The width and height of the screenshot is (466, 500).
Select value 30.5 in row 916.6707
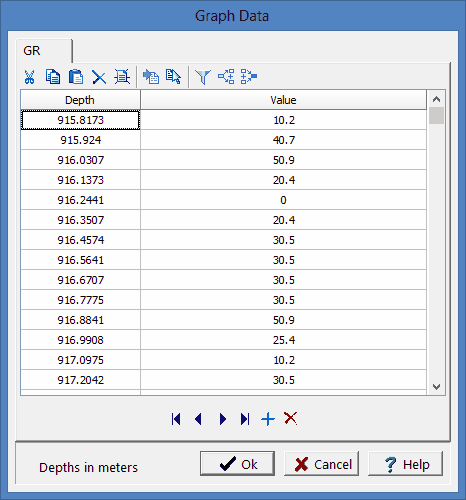click(283, 280)
